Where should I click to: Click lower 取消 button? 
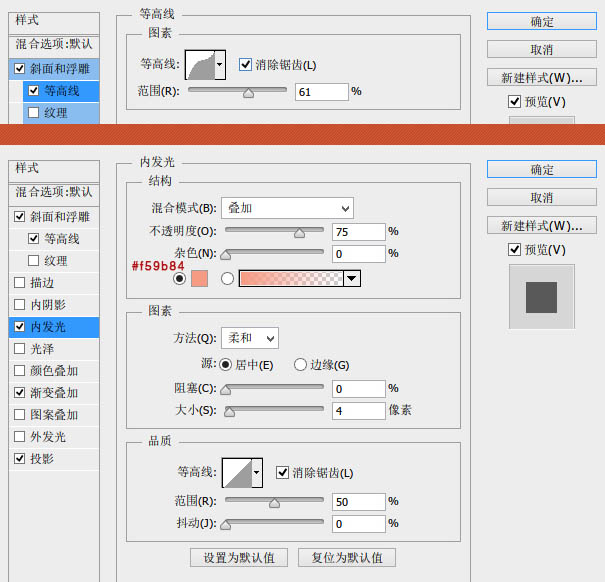542,198
